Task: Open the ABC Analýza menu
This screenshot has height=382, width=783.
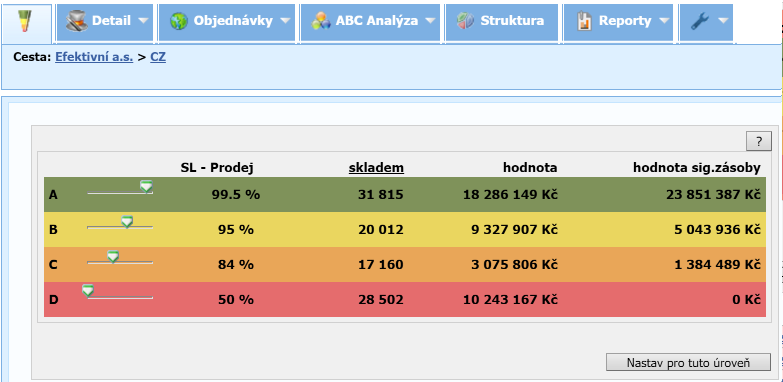Action: 370,22
